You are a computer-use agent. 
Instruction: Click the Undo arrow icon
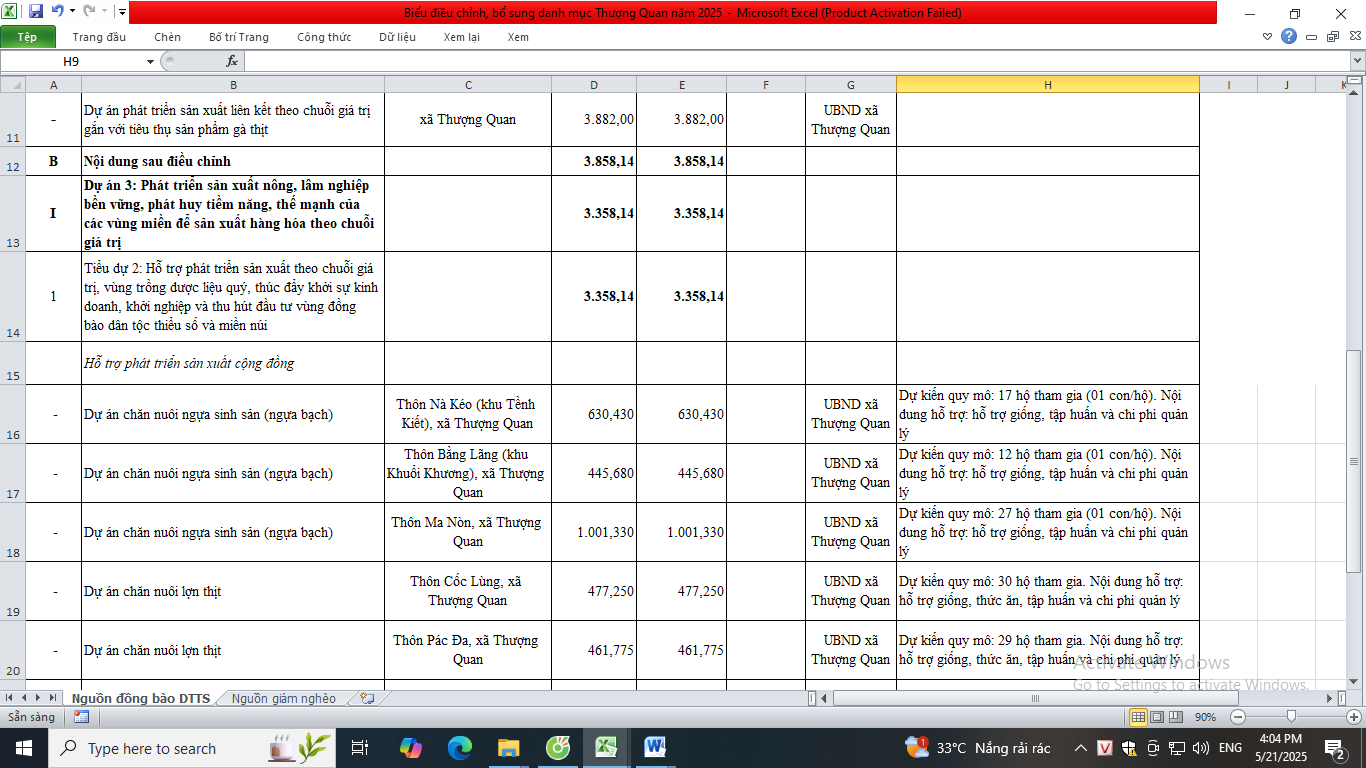[x=57, y=12]
